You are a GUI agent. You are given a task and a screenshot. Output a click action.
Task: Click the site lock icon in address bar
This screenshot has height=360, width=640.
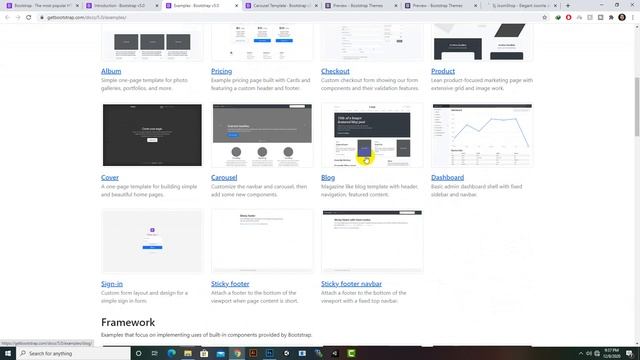pos(41,18)
